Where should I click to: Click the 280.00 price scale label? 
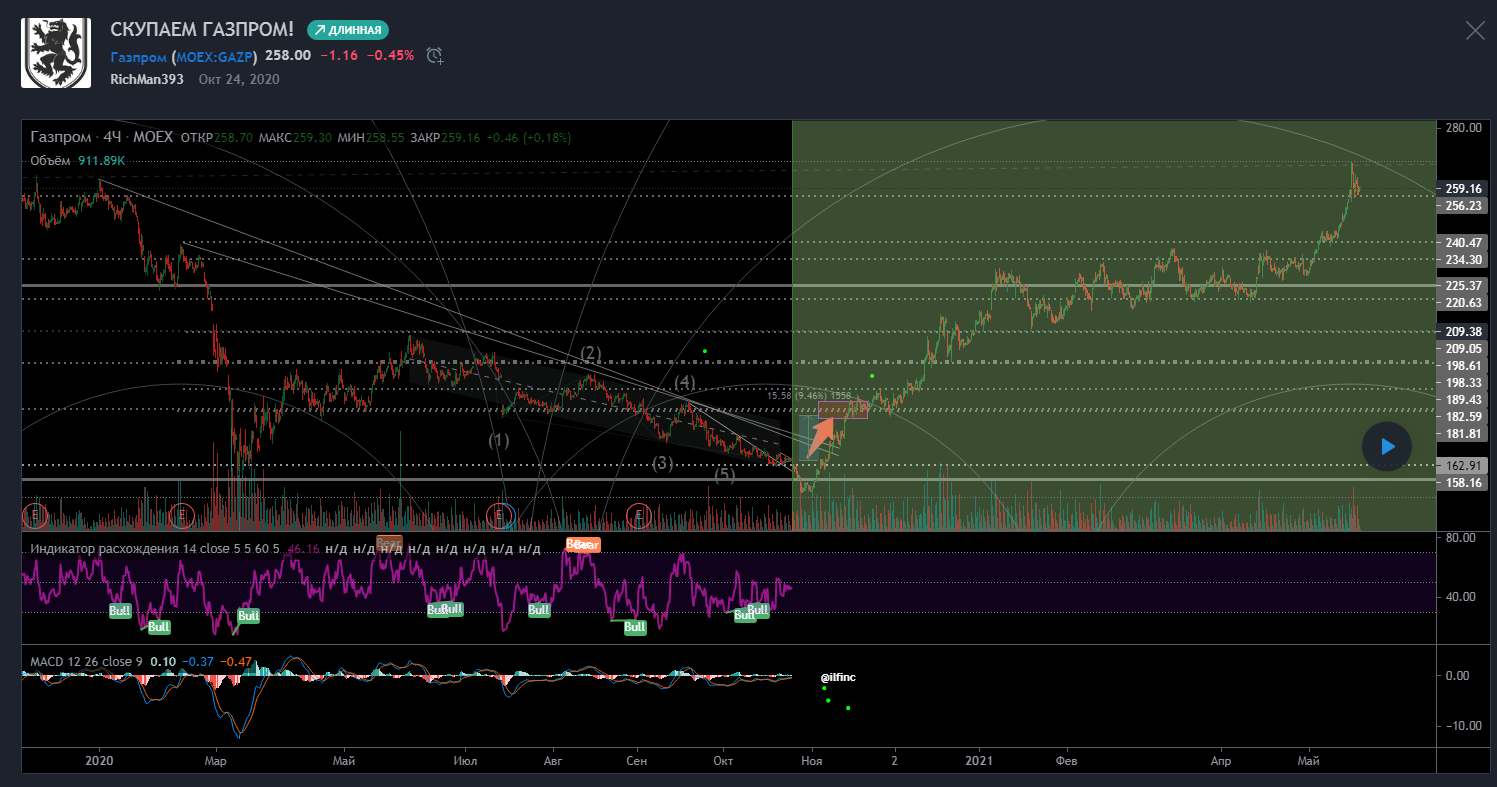tap(1463, 128)
